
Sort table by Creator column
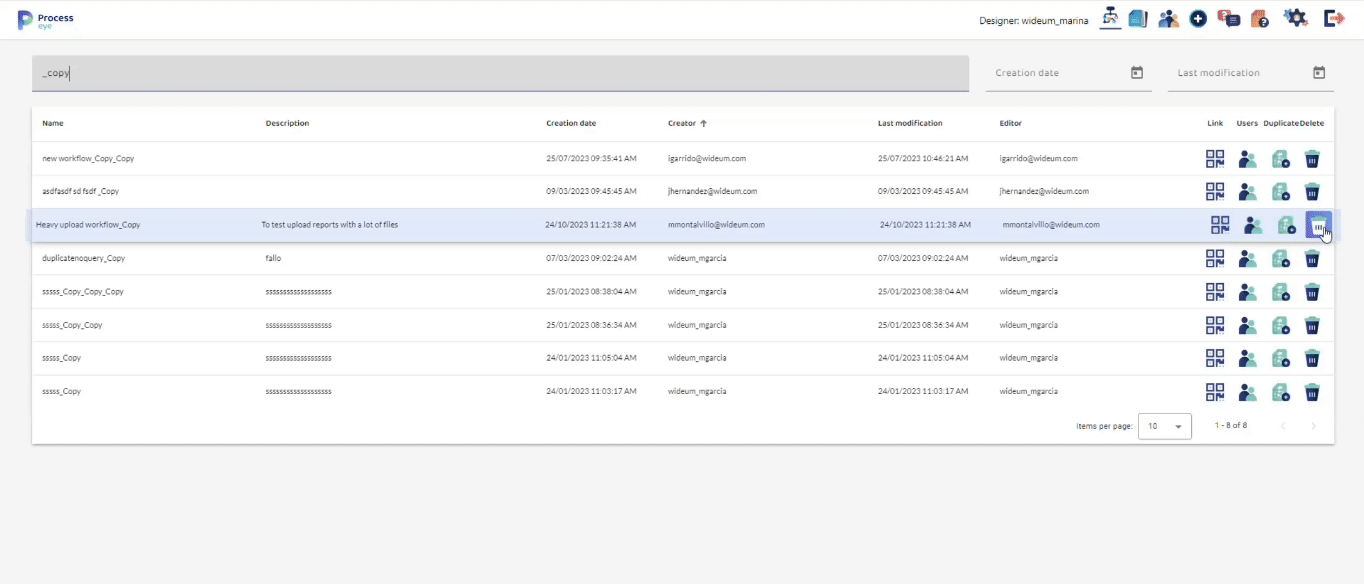(682, 124)
